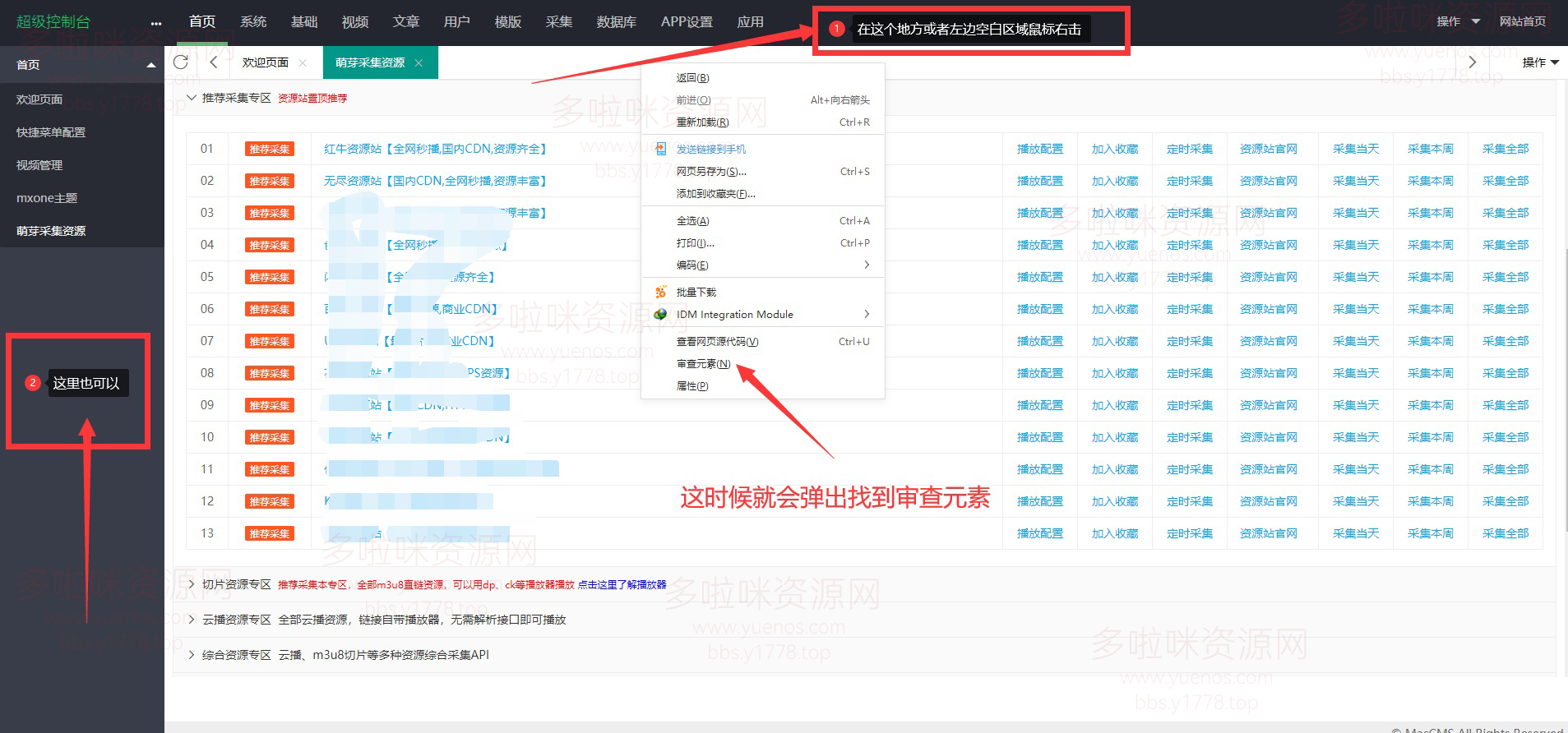
Task: Click the 批量下载 icon in context menu
Action: pyautogui.click(x=660, y=292)
